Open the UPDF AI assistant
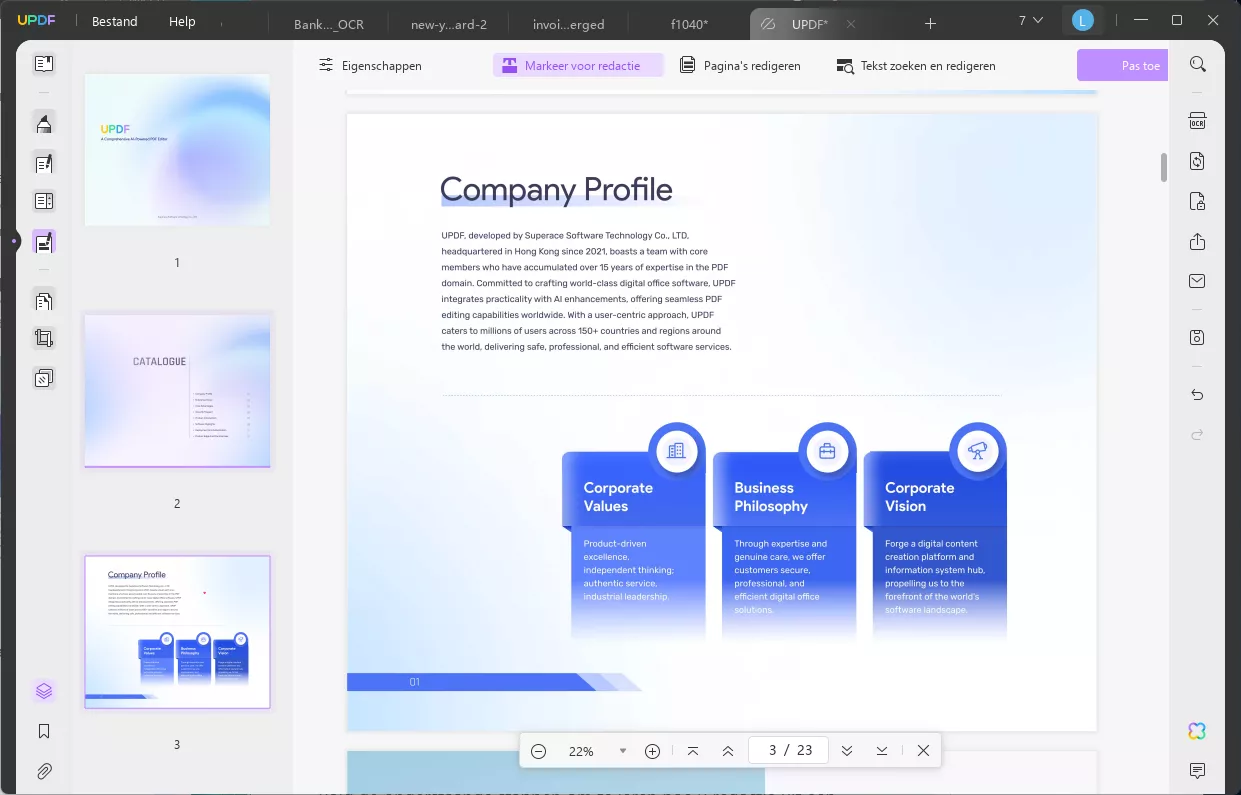 click(x=1197, y=731)
